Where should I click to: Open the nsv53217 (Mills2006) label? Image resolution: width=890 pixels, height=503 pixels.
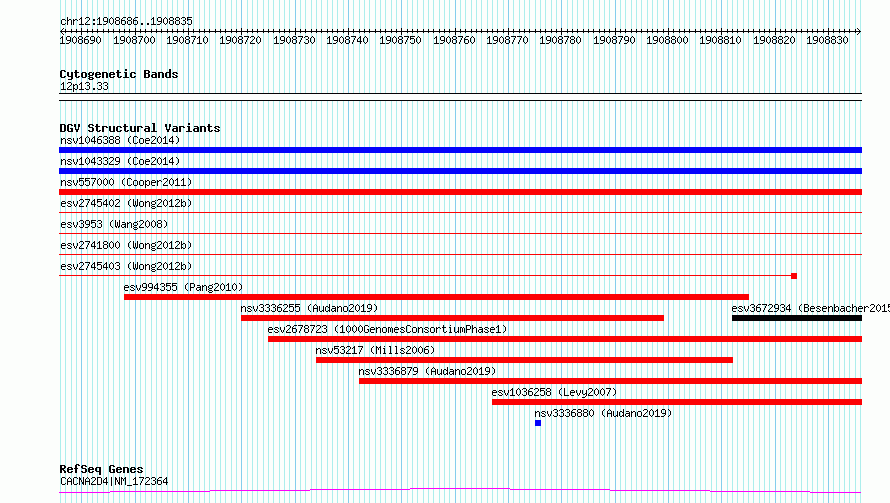click(375, 350)
